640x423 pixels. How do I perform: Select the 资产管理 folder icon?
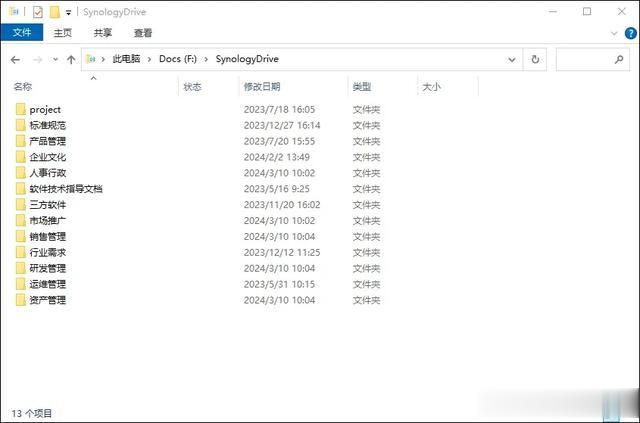click(21, 301)
